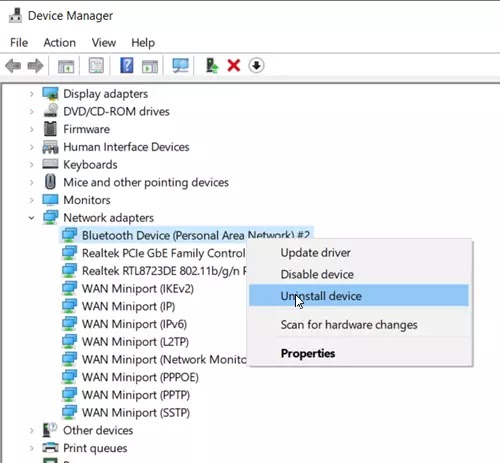The height and width of the screenshot is (463, 500).
Task: Expand the Display adapters category
Action: pos(31,94)
